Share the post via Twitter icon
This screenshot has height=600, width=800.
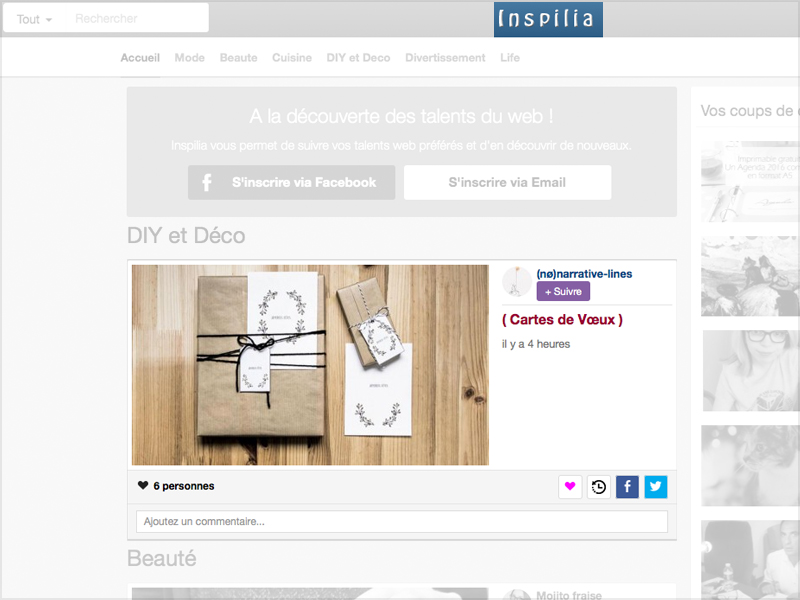click(656, 487)
